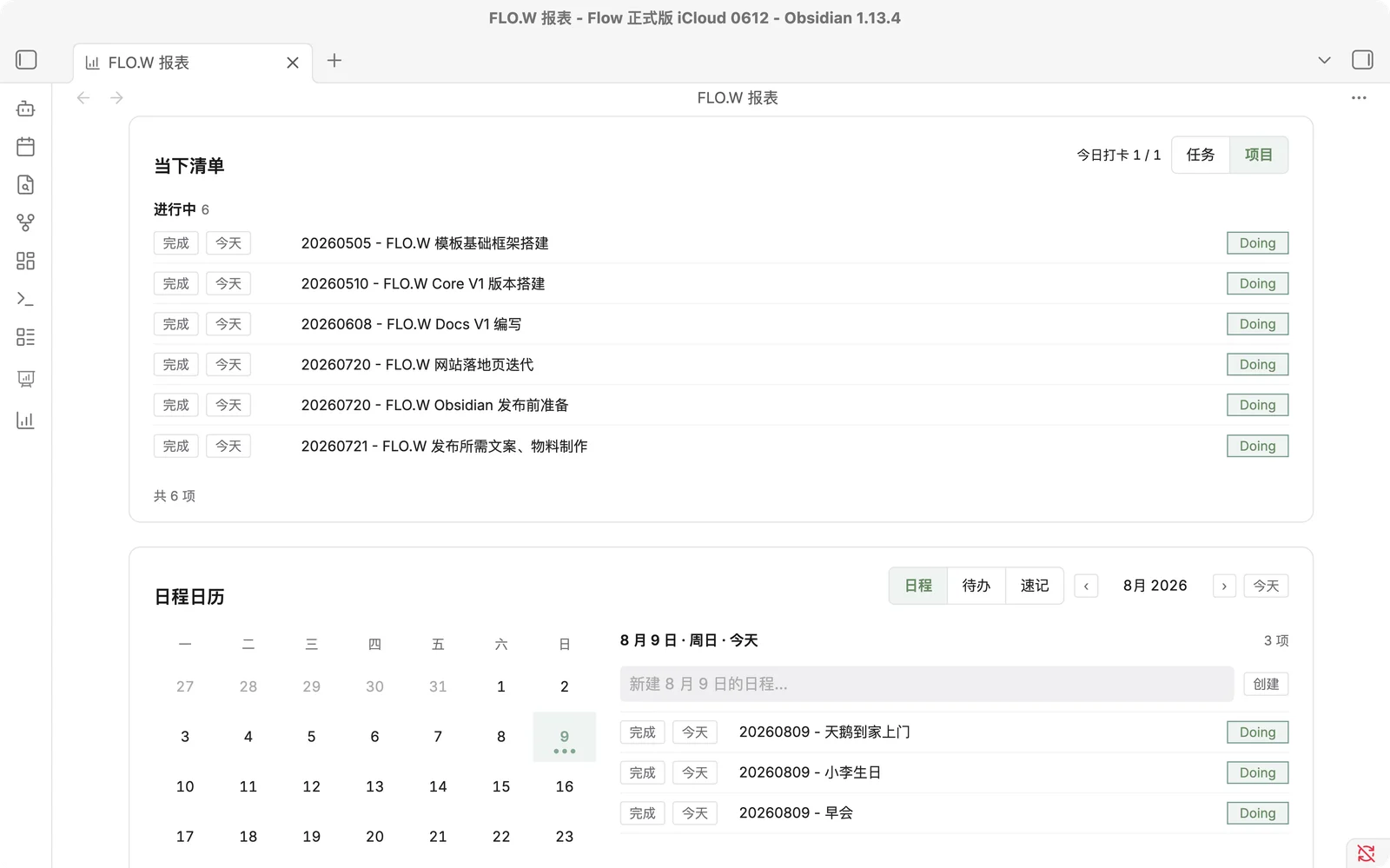The image size is (1390, 868).
Task: Open the robot assistant ribbon icon
Action: point(26,109)
